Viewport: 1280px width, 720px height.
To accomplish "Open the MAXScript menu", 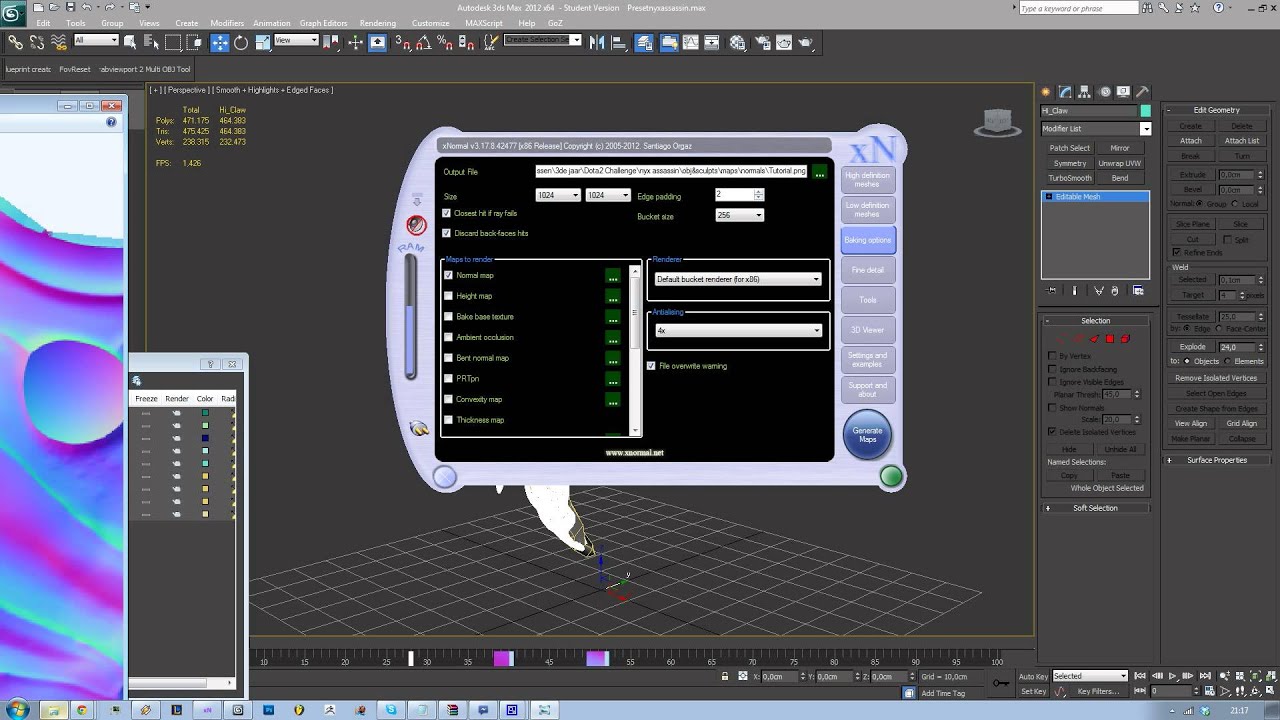I will pos(484,23).
